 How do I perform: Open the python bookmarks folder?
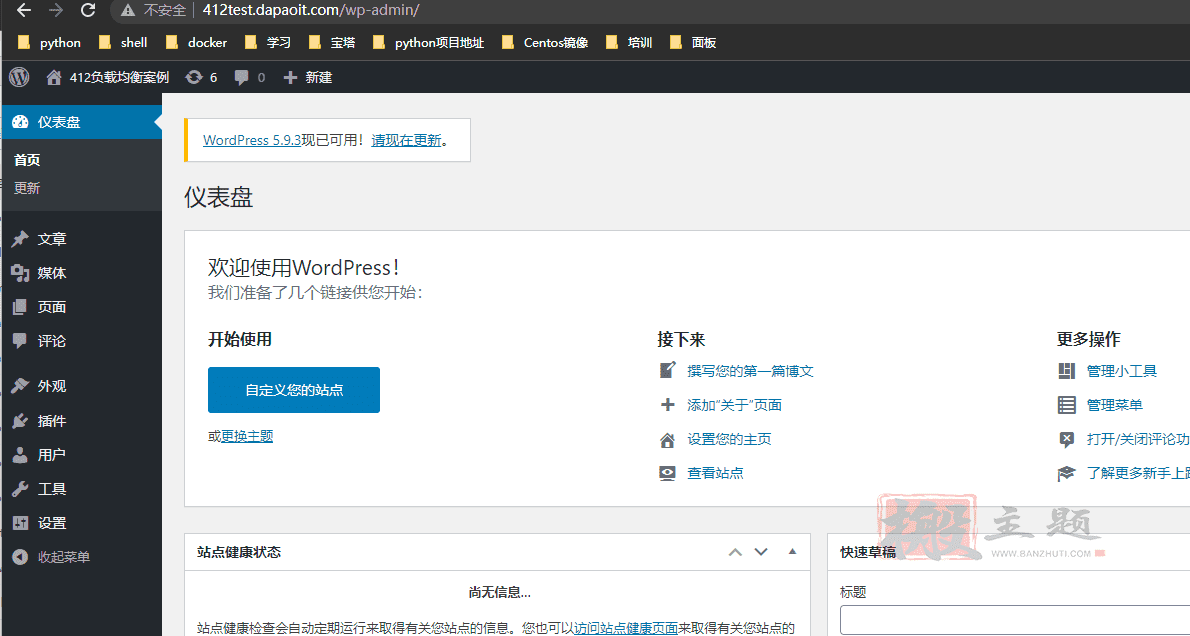49,43
